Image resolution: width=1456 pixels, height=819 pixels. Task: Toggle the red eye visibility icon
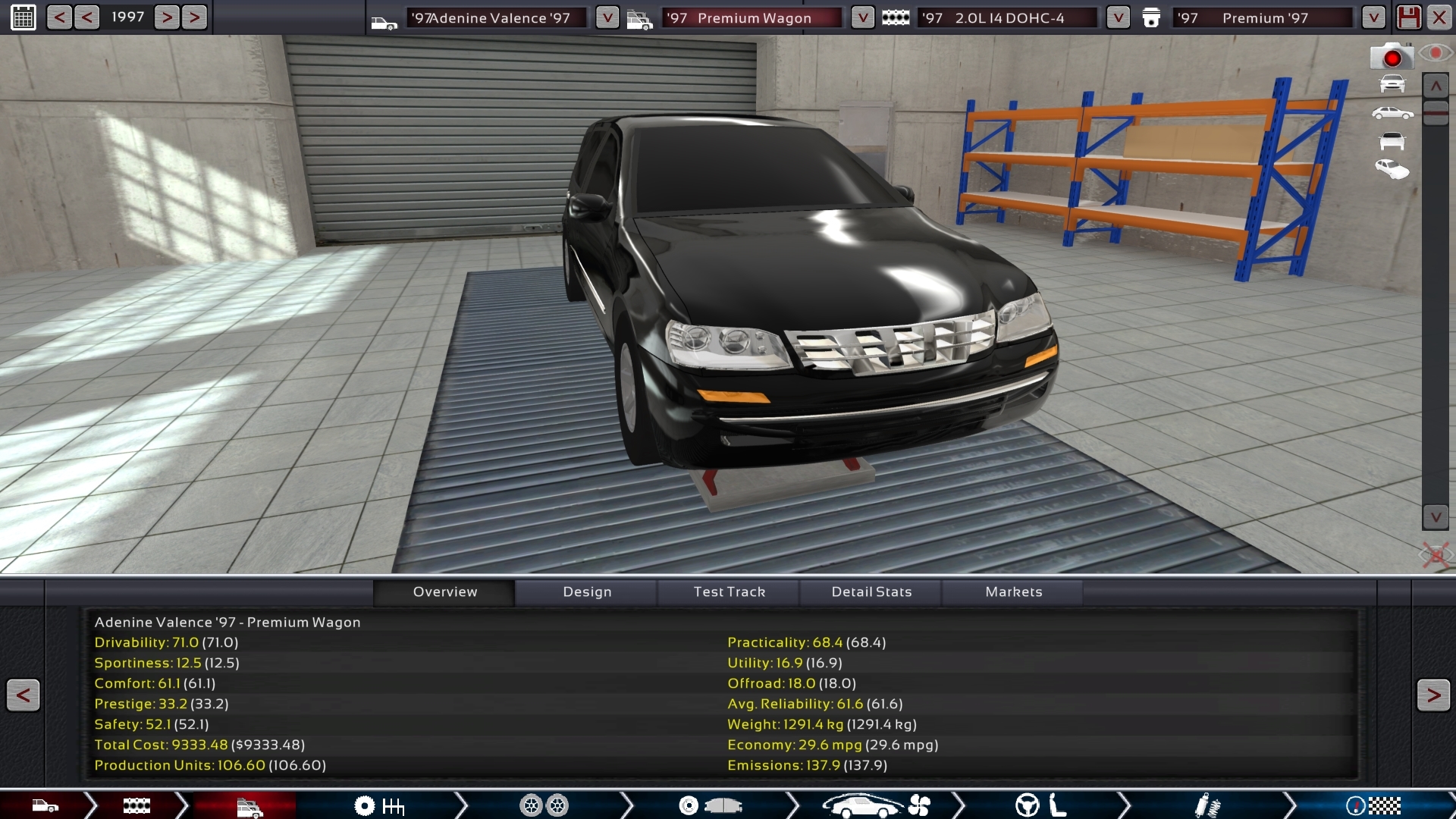(1436, 53)
